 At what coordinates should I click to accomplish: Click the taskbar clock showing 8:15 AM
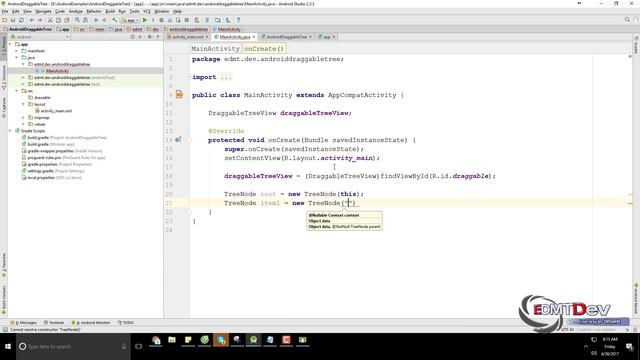pos(610,346)
